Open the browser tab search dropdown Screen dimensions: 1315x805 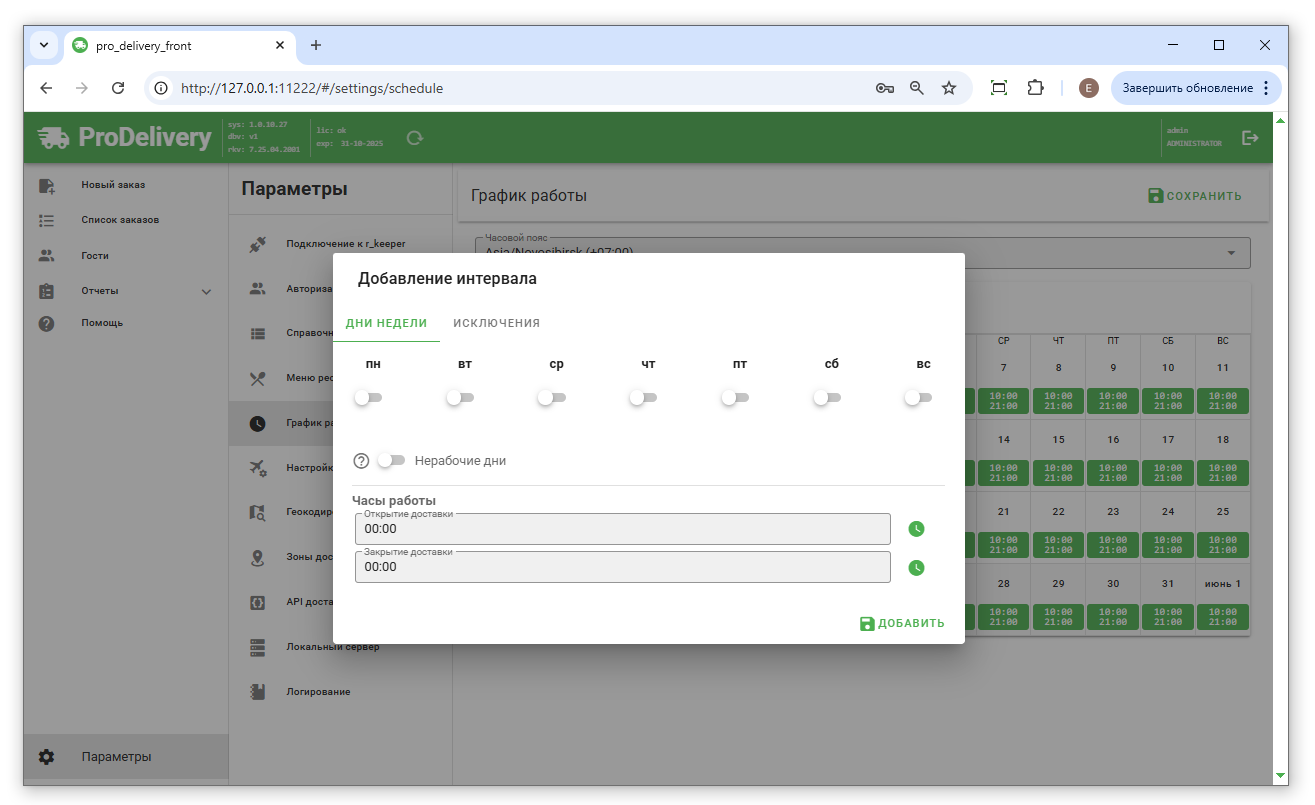pos(44,45)
